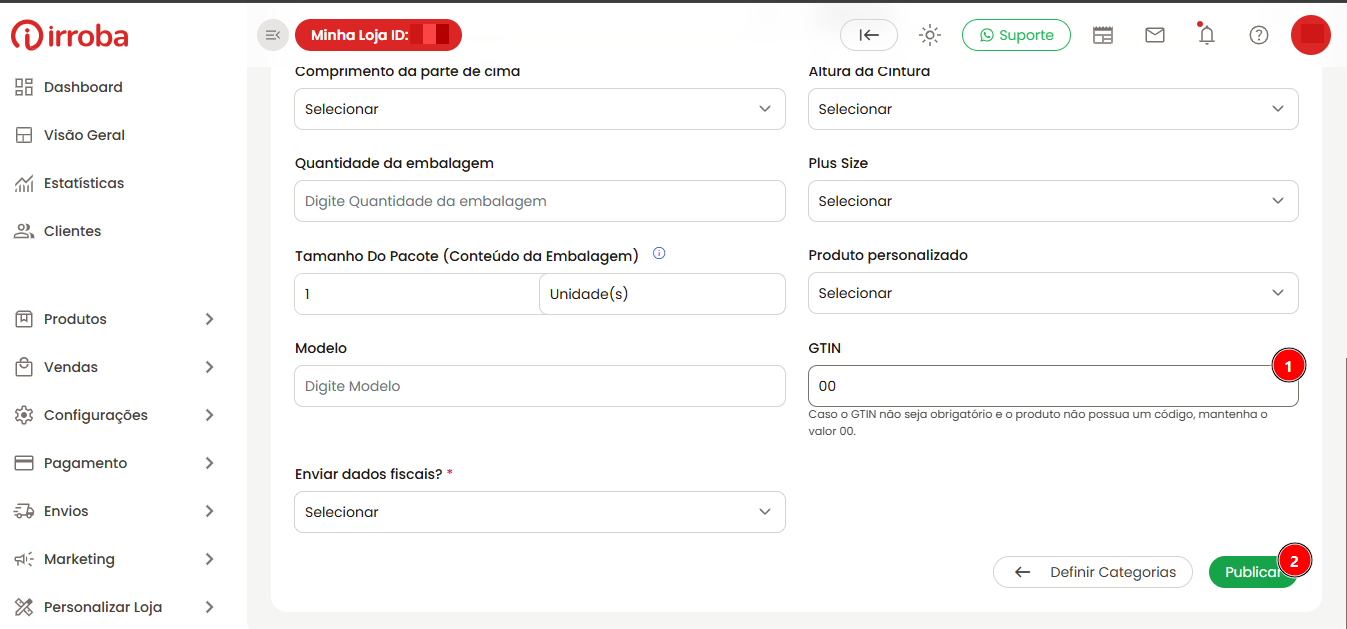
Task: Focus the GTIN input field
Action: [x=1053, y=386]
